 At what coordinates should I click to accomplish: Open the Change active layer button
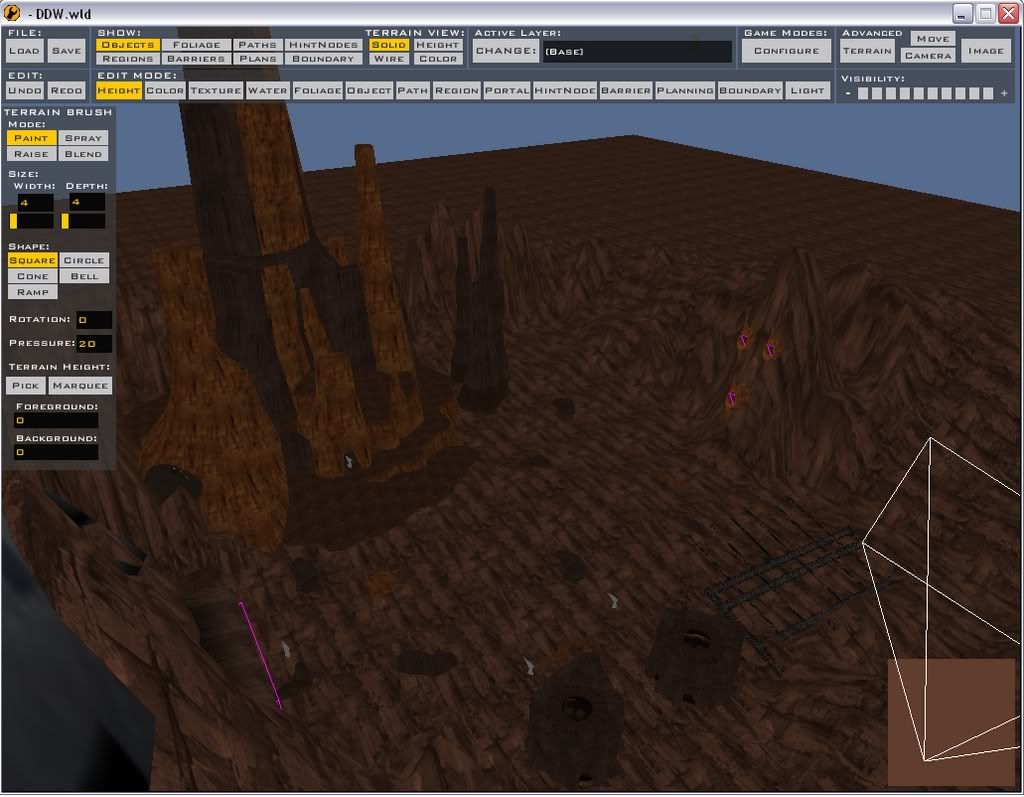pos(506,51)
